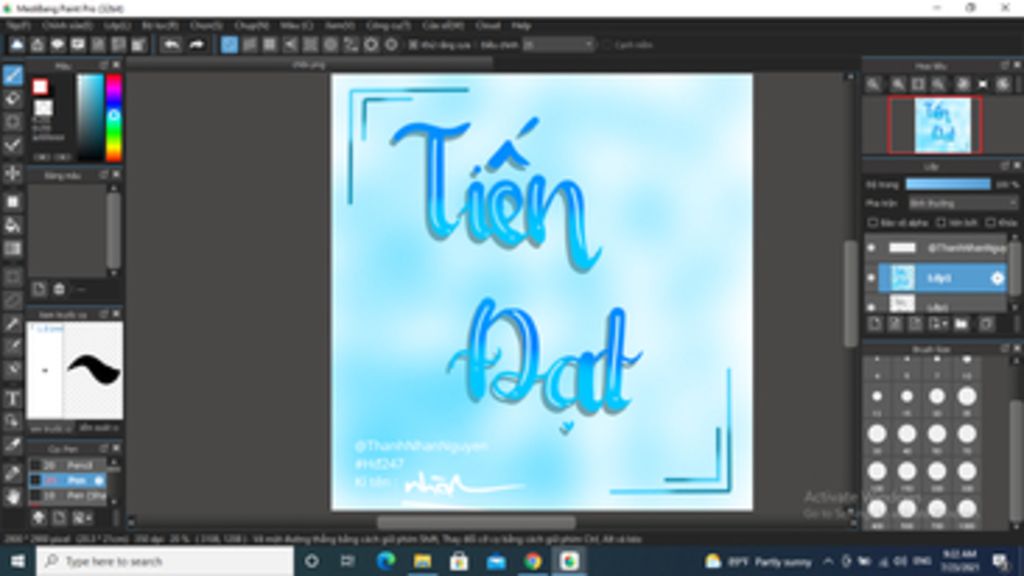
Task: Select the Brush tool in left toolbar
Action: (12, 75)
